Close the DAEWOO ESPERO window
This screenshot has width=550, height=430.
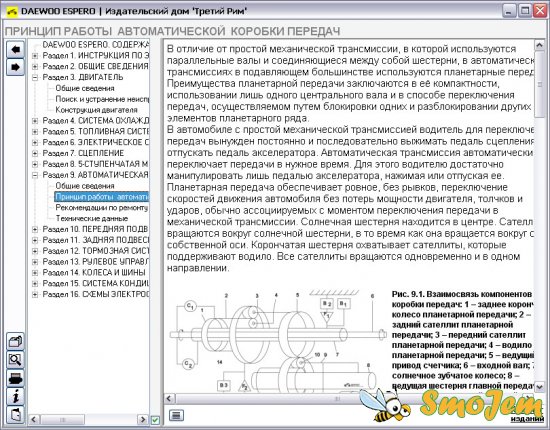click(541, 11)
